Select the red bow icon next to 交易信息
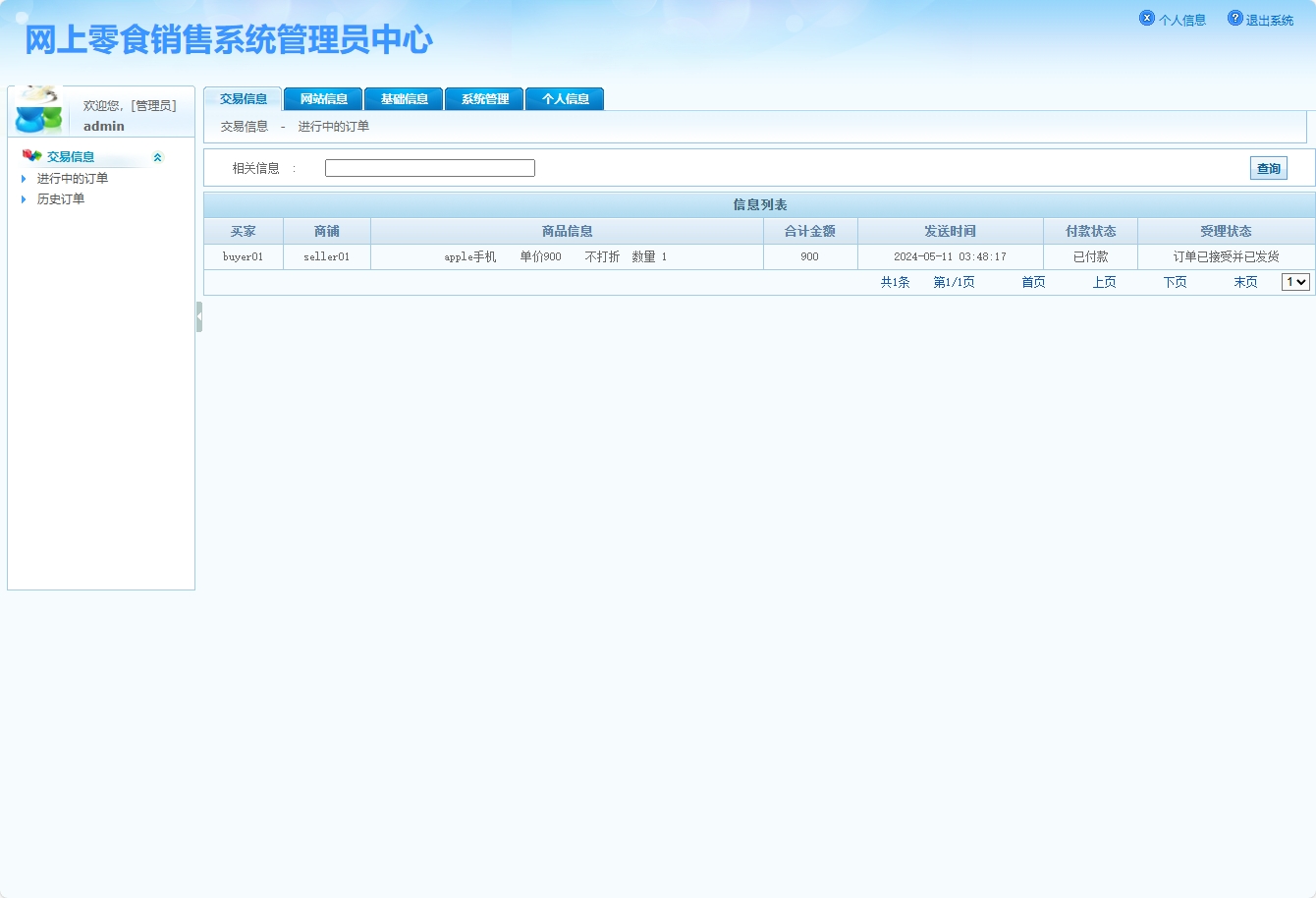 pyautogui.click(x=32, y=155)
